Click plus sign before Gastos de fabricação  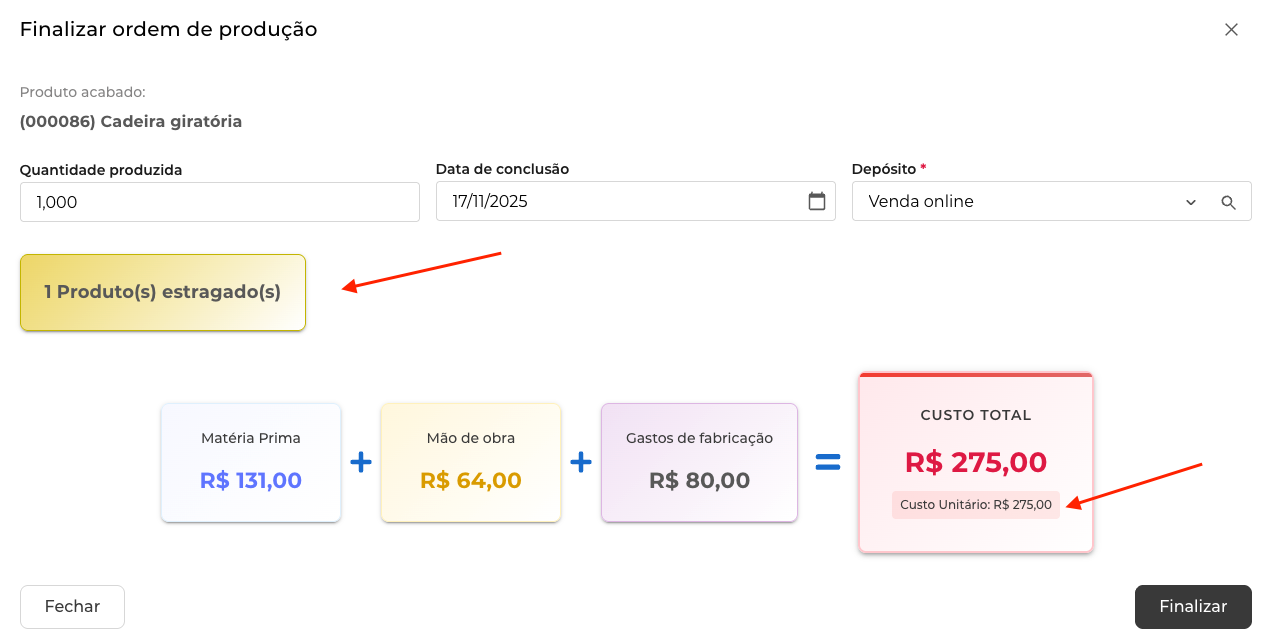[581, 462]
